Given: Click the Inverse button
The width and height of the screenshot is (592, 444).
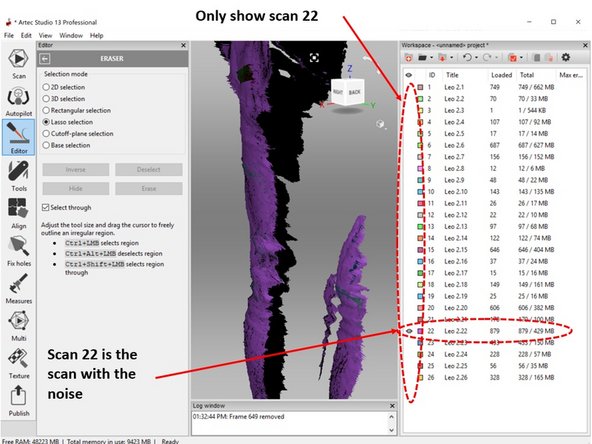Looking at the screenshot, I should pyautogui.click(x=76, y=170).
